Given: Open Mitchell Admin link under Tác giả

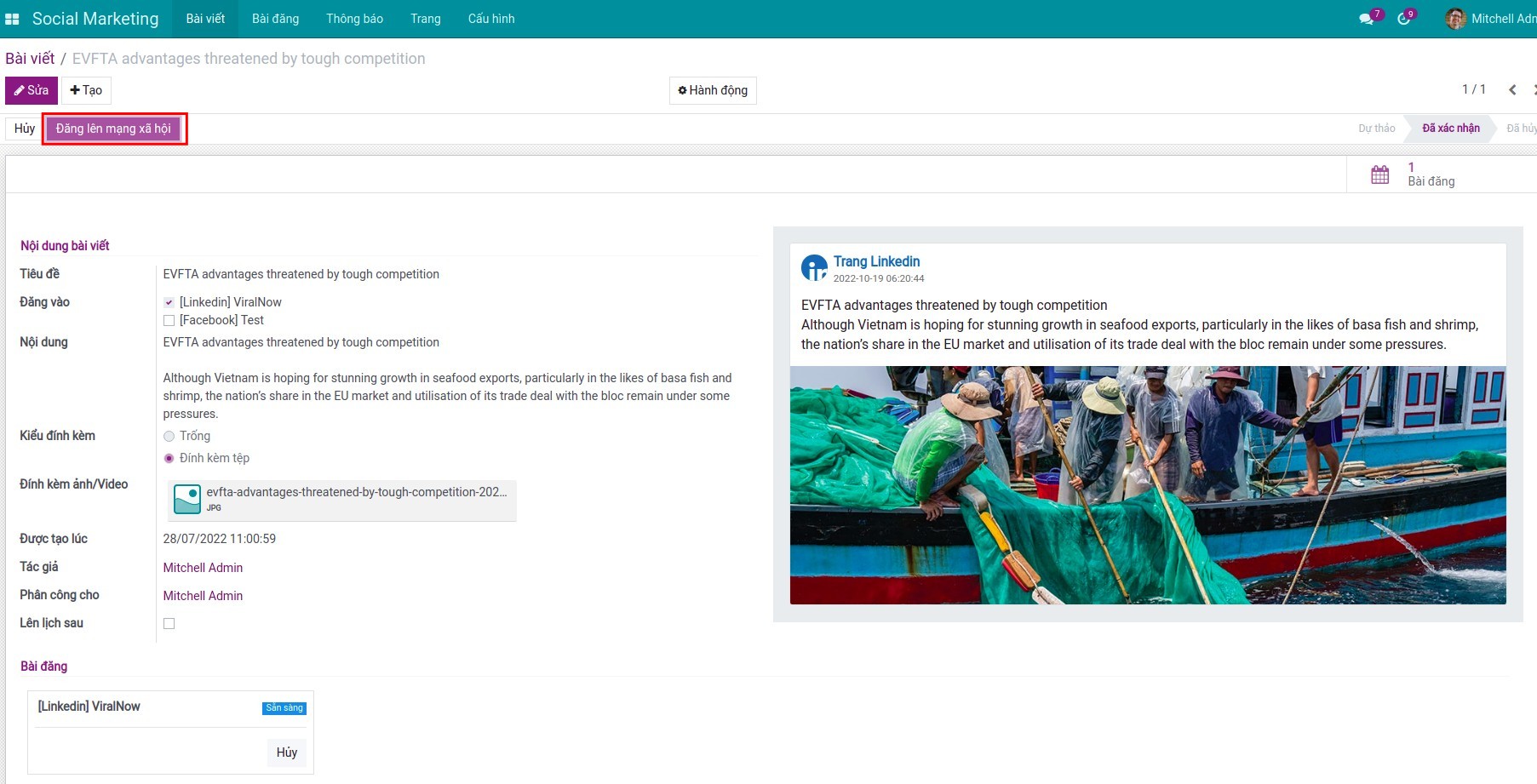Looking at the screenshot, I should [x=203, y=568].
